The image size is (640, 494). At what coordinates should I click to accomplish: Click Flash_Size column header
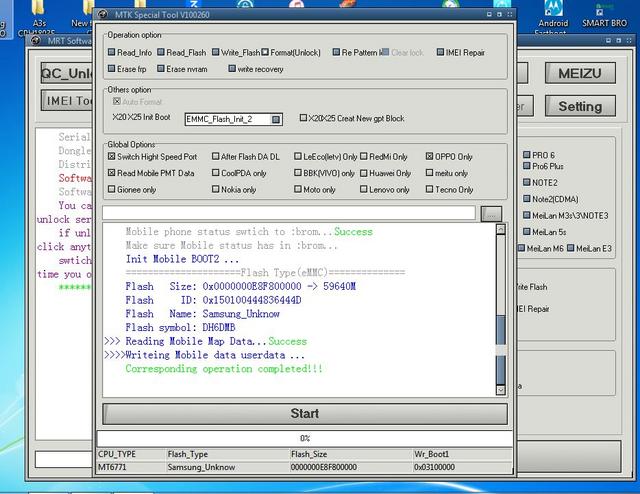[x=309, y=454]
